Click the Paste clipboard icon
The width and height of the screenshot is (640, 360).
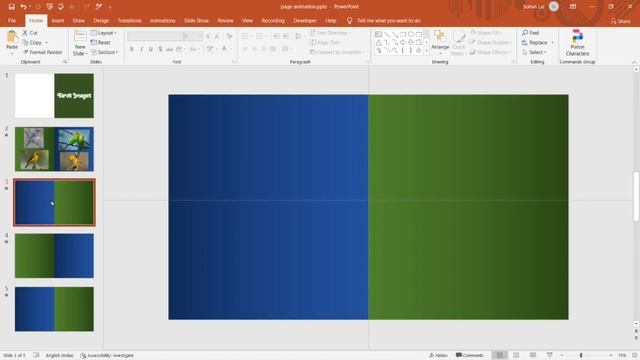point(12,37)
